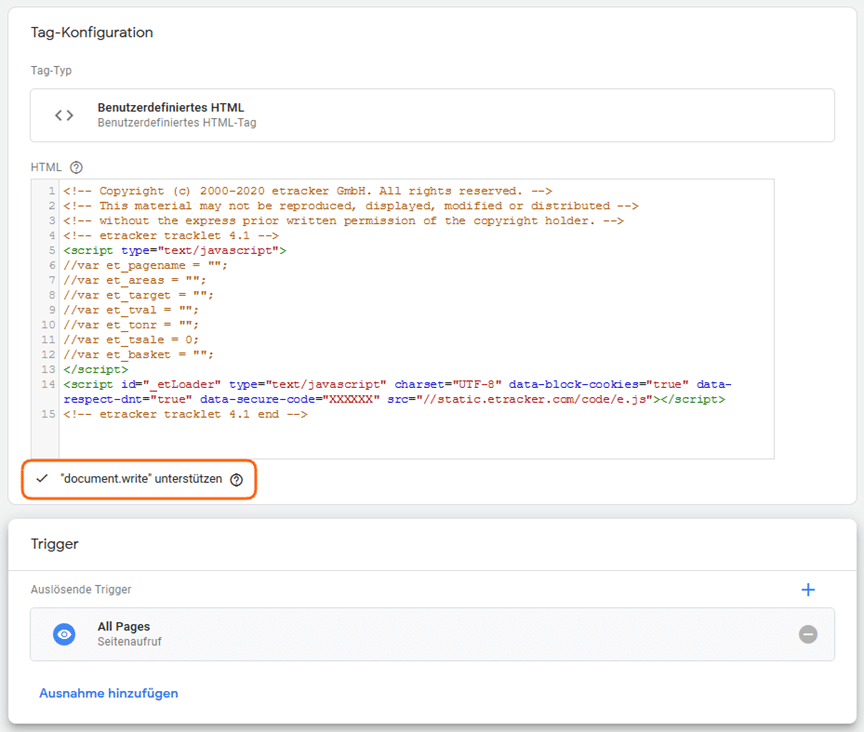The height and width of the screenshot is (732, 864).
Task: Click the //var et_tsale = 0 line
Action: (131, 340)
